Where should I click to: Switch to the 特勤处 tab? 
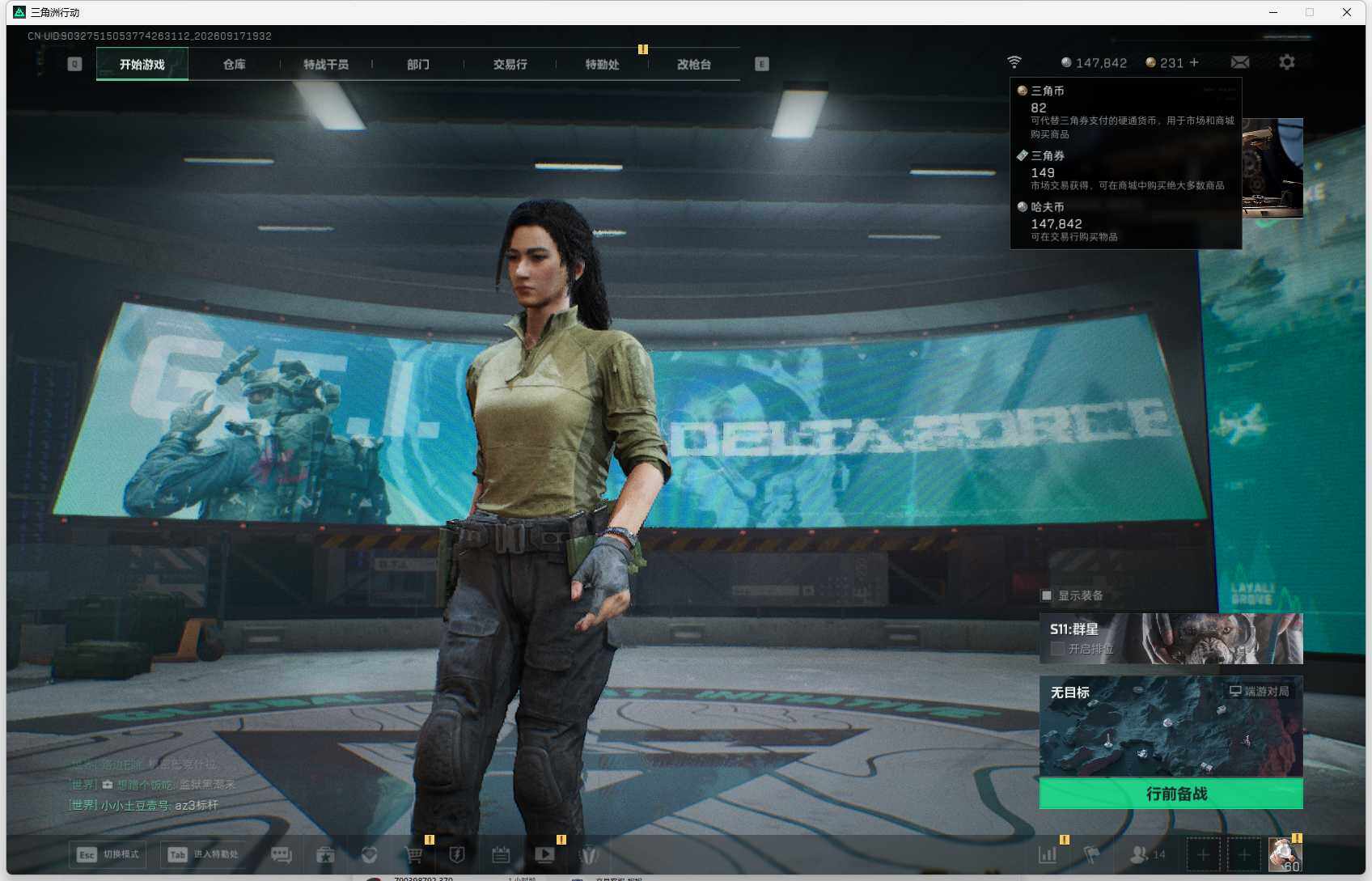(x=603, y=64)
